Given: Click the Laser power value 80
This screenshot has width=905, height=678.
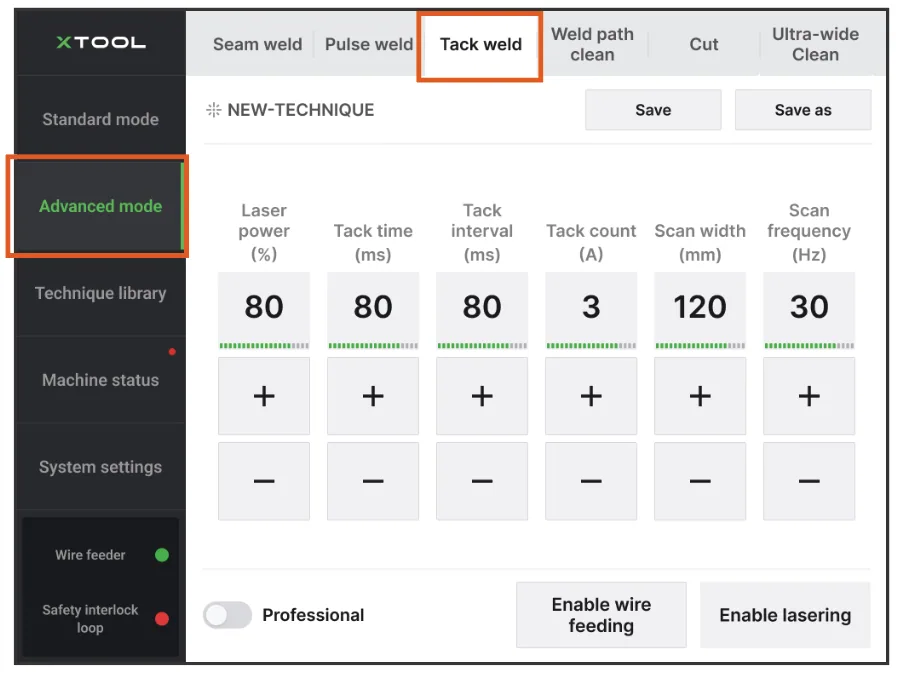Looking at the screenshot, I should point(264,306).
